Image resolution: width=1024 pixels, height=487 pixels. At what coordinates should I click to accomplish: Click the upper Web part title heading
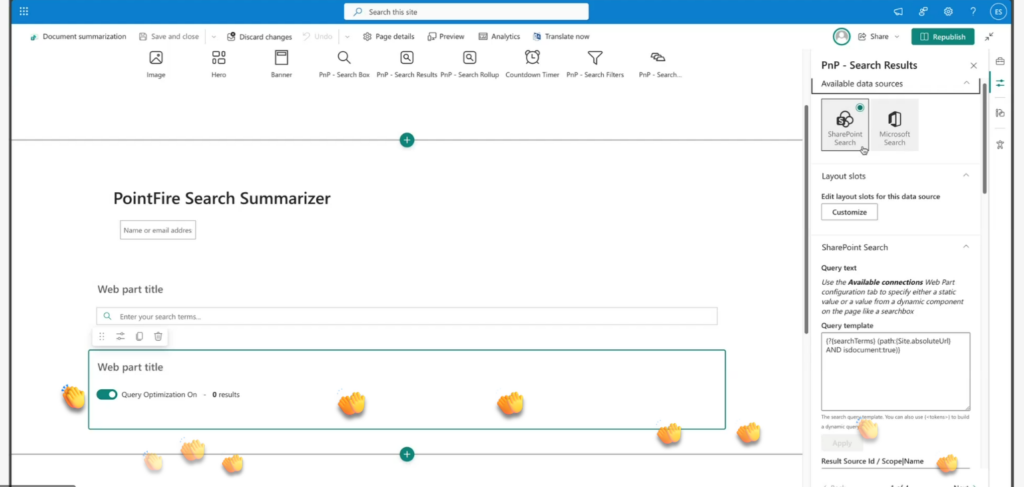point(131,289)
